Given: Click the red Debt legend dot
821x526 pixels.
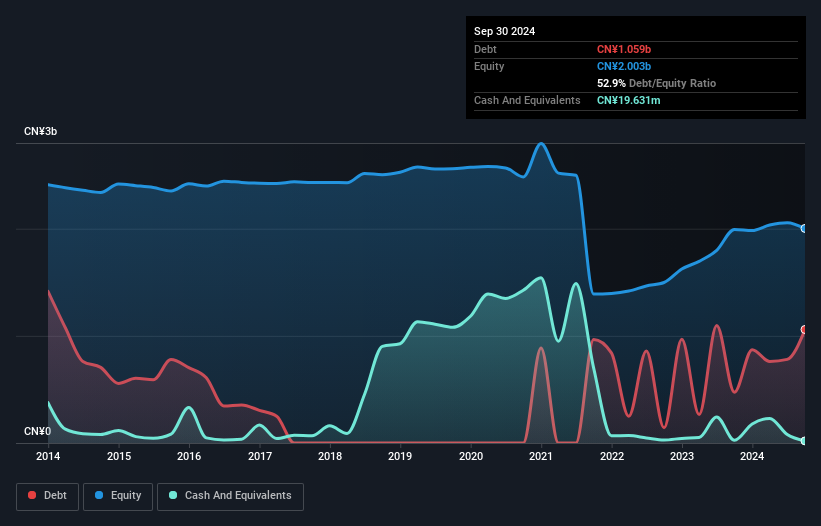Looking at the screenshot, I should click(x=32, y=495).
